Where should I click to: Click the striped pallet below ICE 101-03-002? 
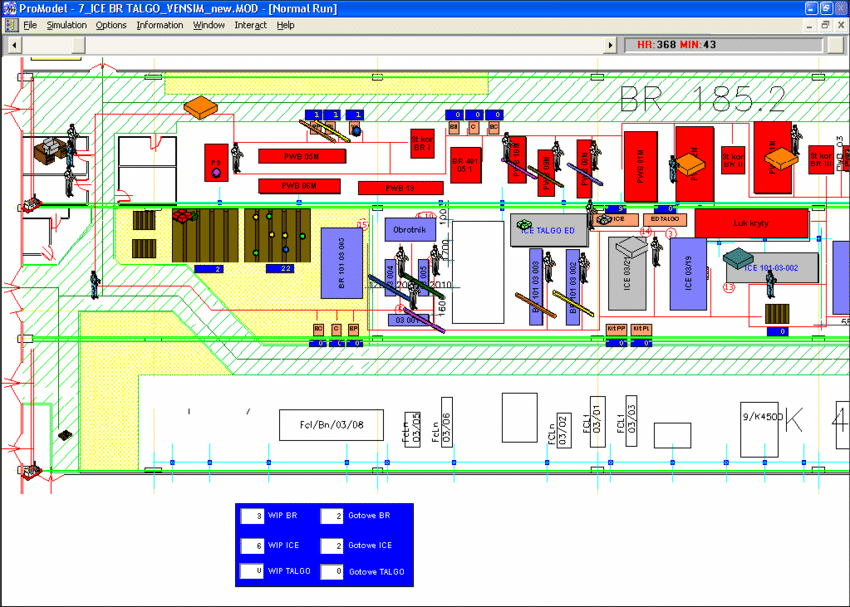pos(777,314)
